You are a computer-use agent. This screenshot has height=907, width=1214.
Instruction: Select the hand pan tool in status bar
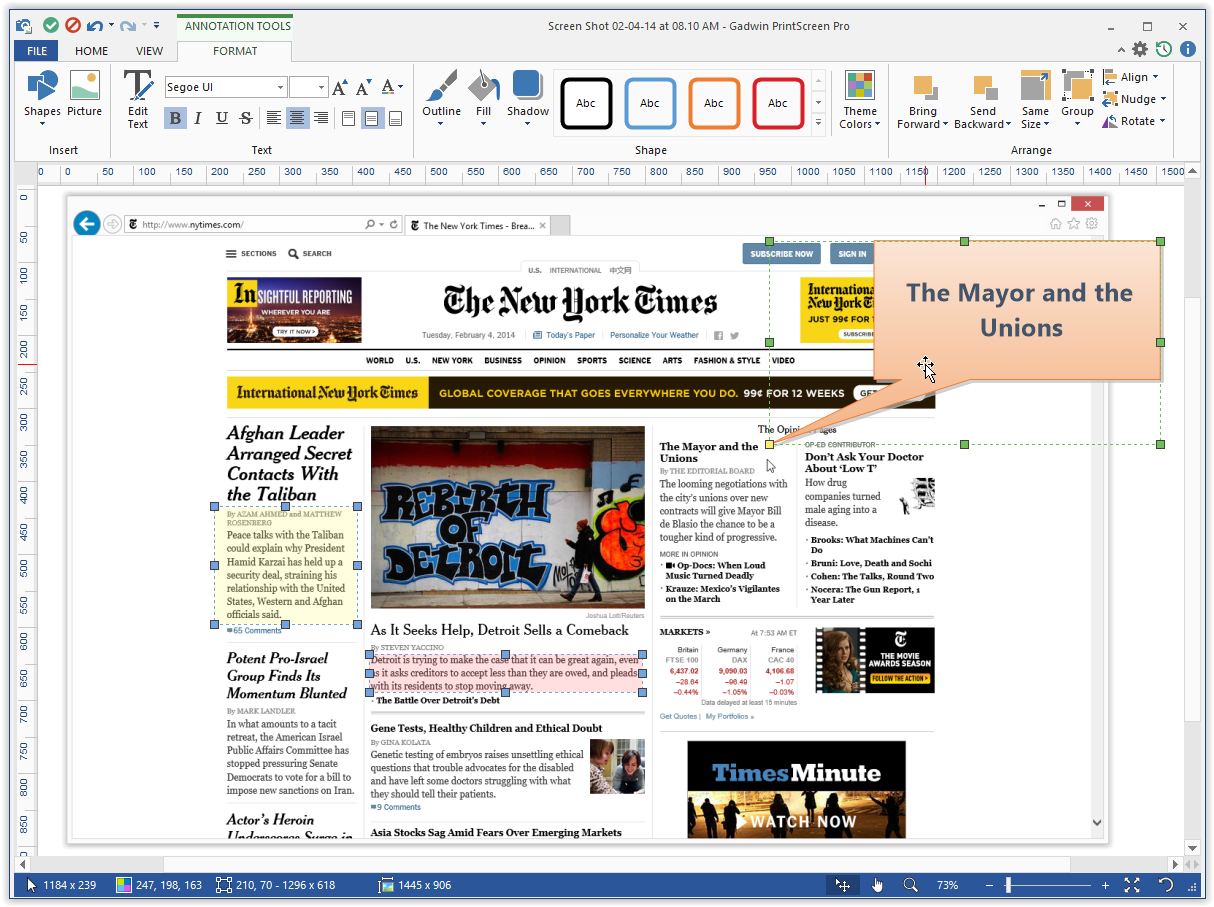(x=877, y=885)
